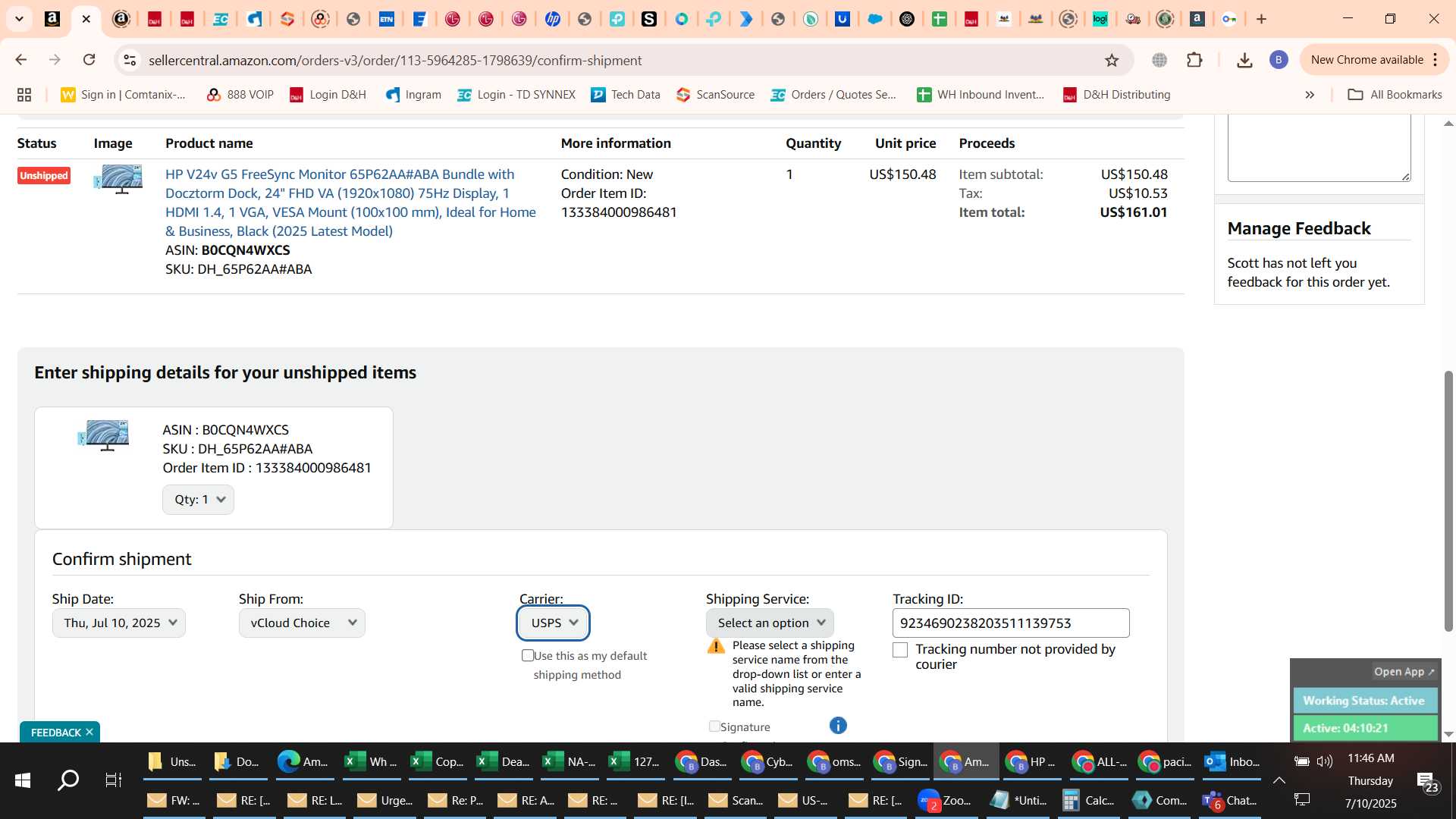The width and height of the screenshot is (1456, 819).
Task: Open the Orders / Quotes Se... bookmark
Action: [833, 95]
